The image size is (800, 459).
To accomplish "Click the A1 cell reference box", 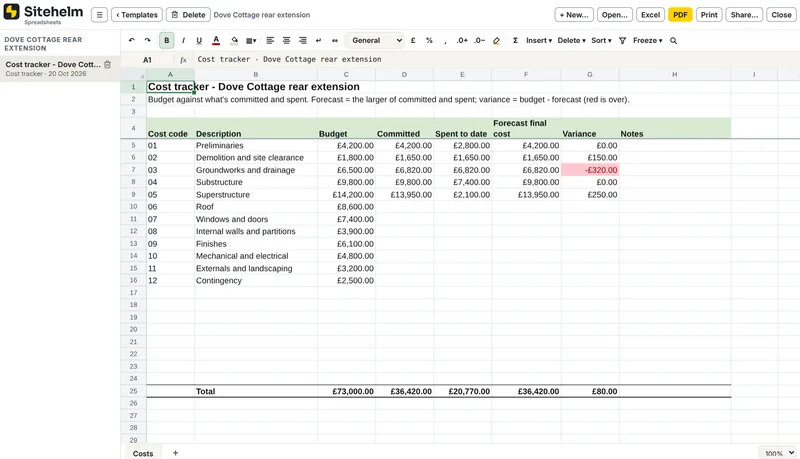I will (147, 60).
